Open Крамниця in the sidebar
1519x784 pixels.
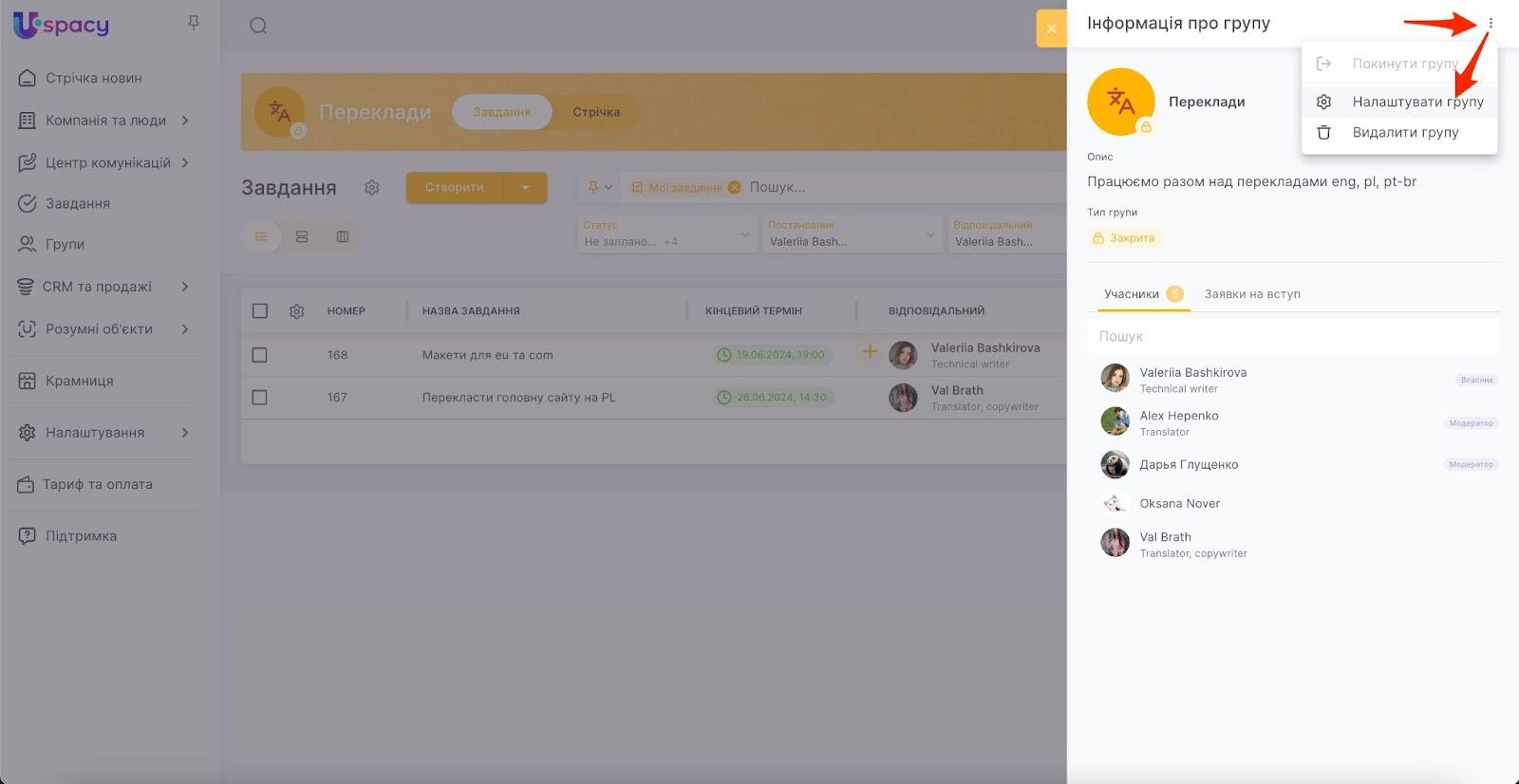coord(80,381)
